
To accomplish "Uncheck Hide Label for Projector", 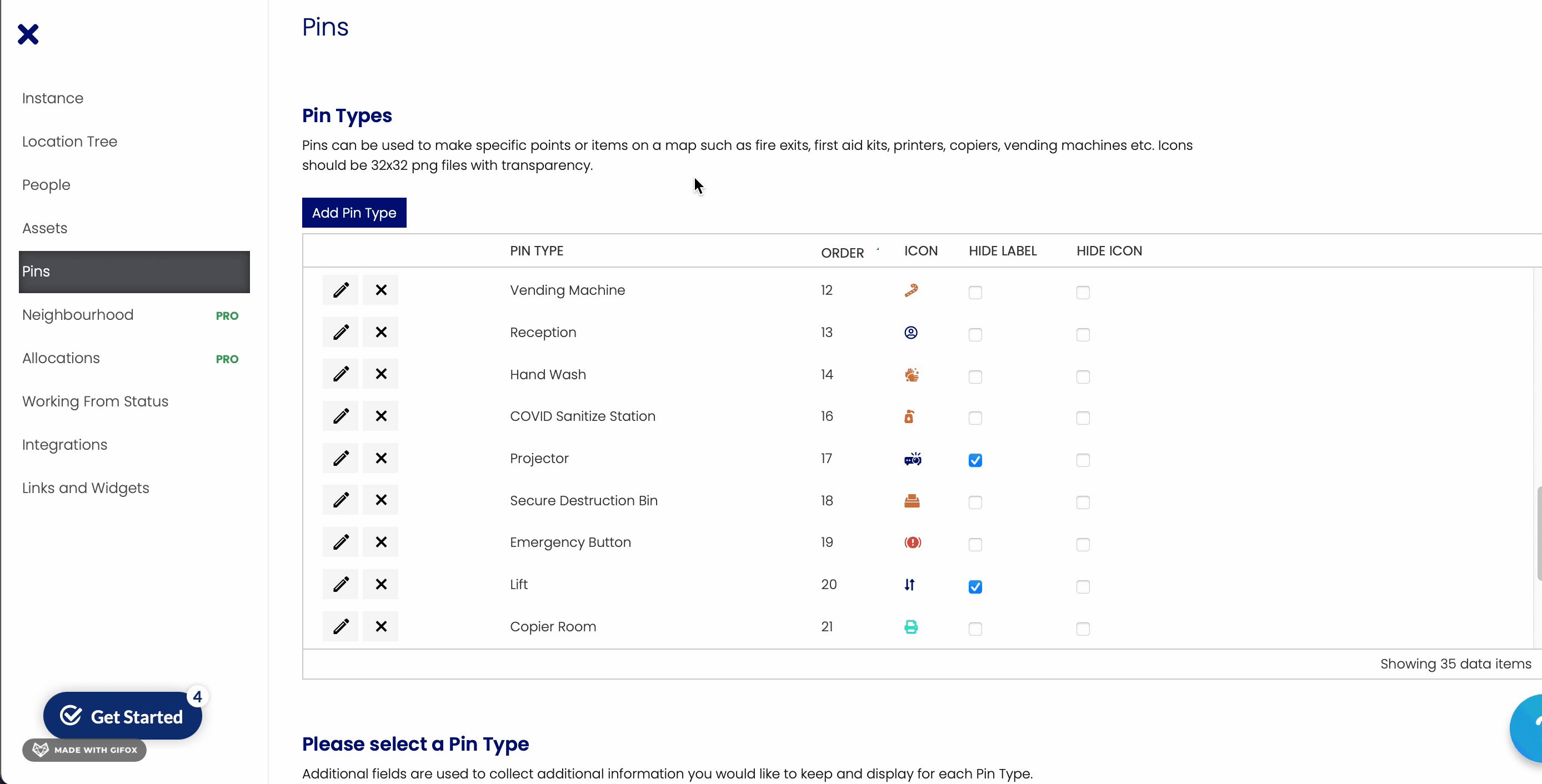I will (975, 460).
